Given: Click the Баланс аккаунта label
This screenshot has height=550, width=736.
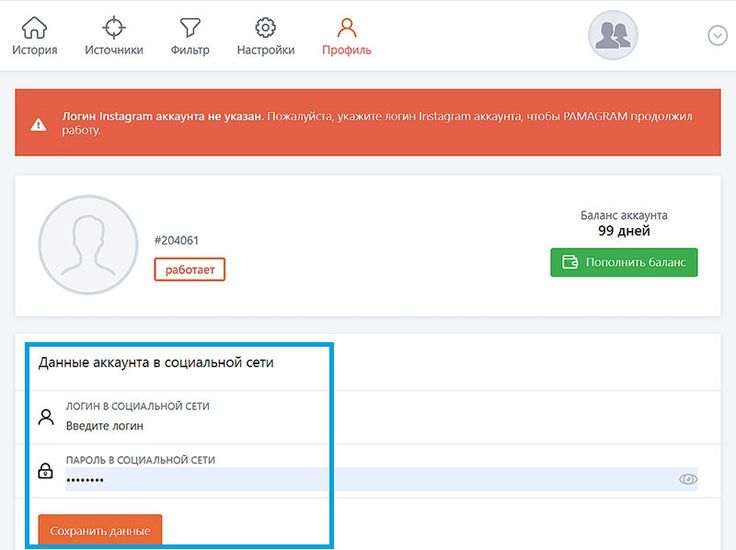Looking at the screenshot, I should point(624,215).
